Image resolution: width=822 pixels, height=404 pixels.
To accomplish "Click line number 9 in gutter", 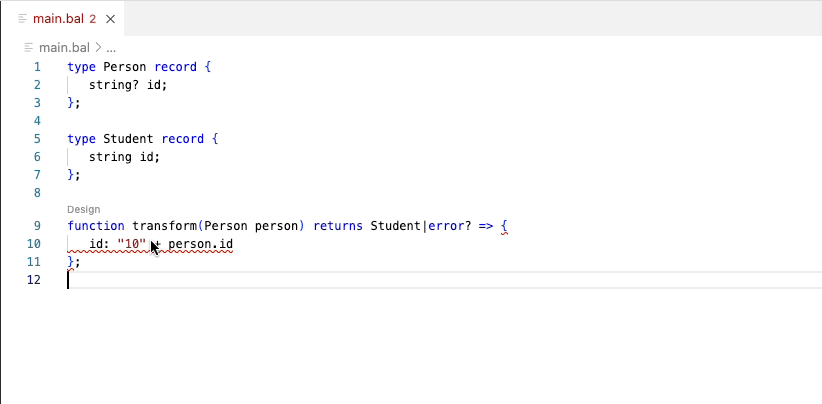I will point(37,226).
